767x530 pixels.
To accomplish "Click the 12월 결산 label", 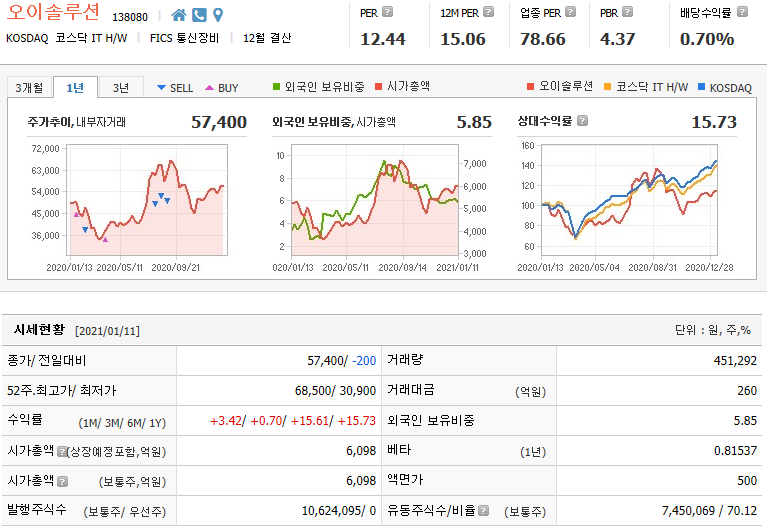I will 267,38.
